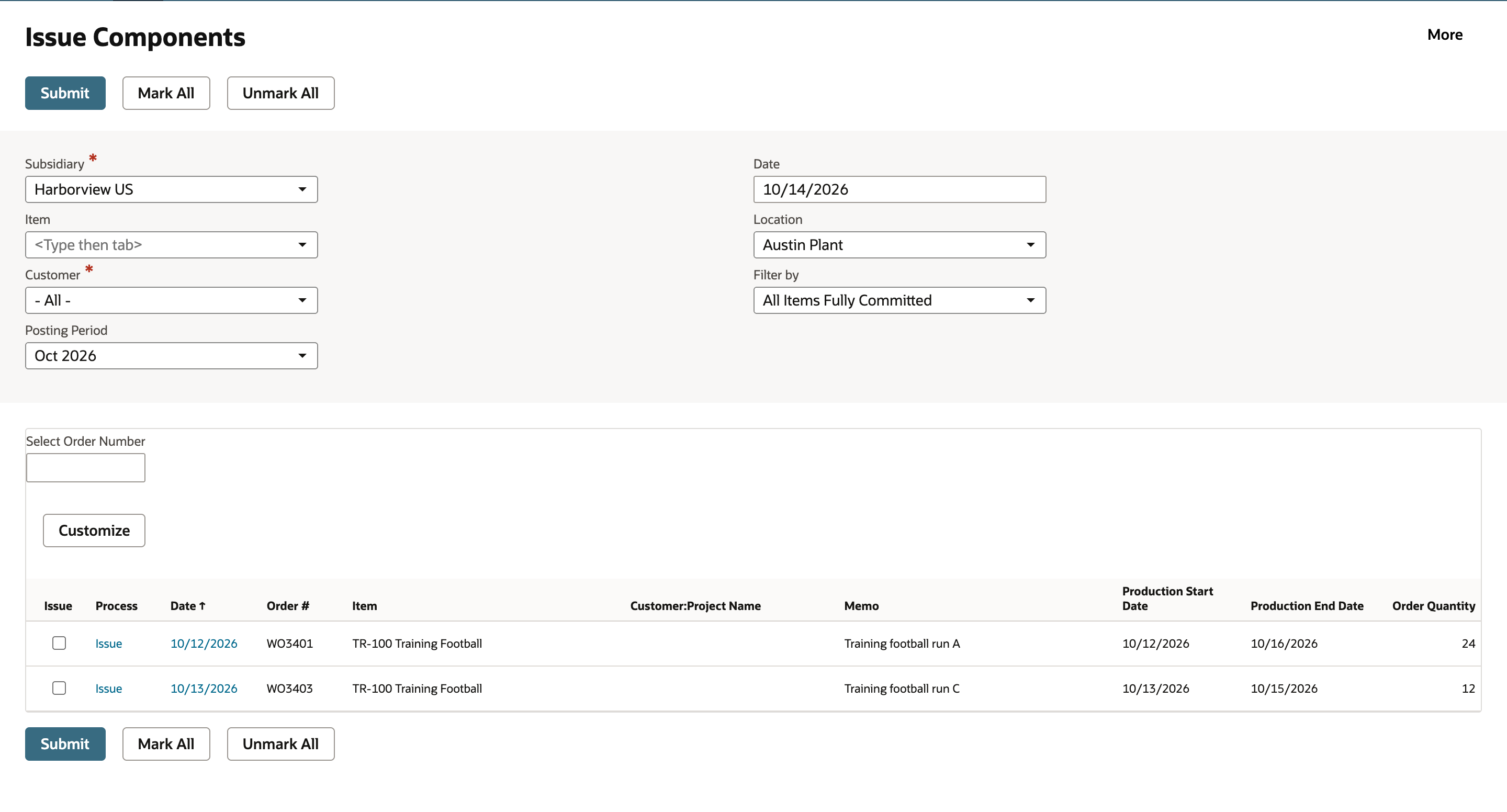Click the Order Quantity column header

click(1433, 606)
